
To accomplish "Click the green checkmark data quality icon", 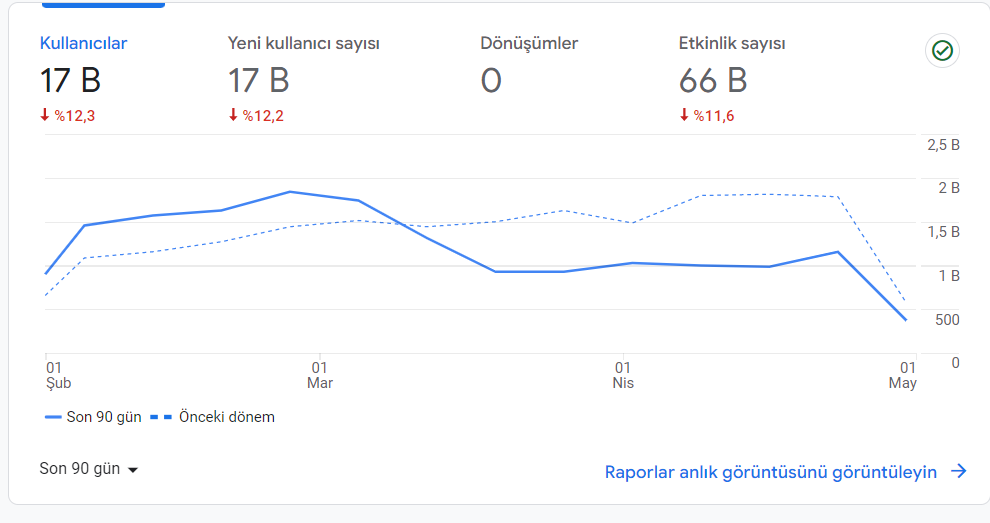I will click(942, 51).
